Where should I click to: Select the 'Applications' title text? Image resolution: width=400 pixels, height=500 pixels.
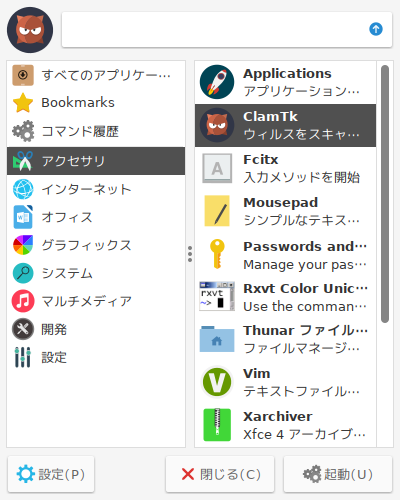[287, 74]
